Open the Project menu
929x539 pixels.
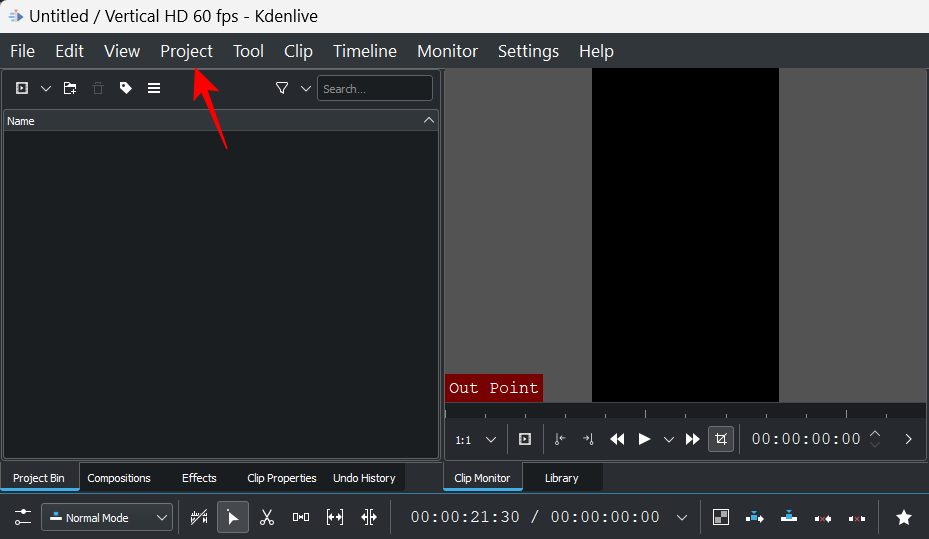click(x=186, y=52)
